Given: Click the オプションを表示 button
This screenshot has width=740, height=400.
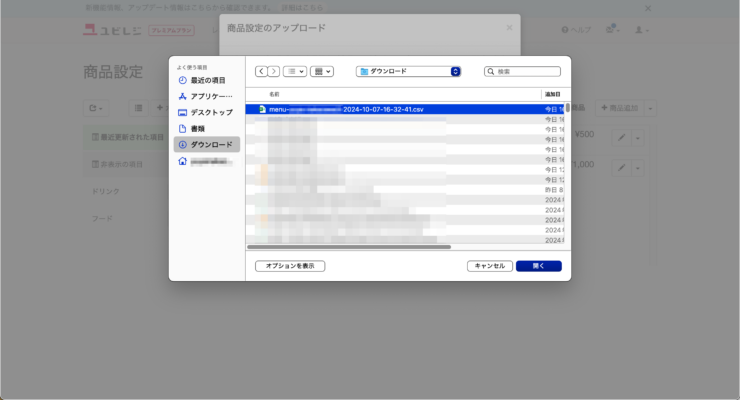Looking at the screenshot, I should [x=290, y=266].
